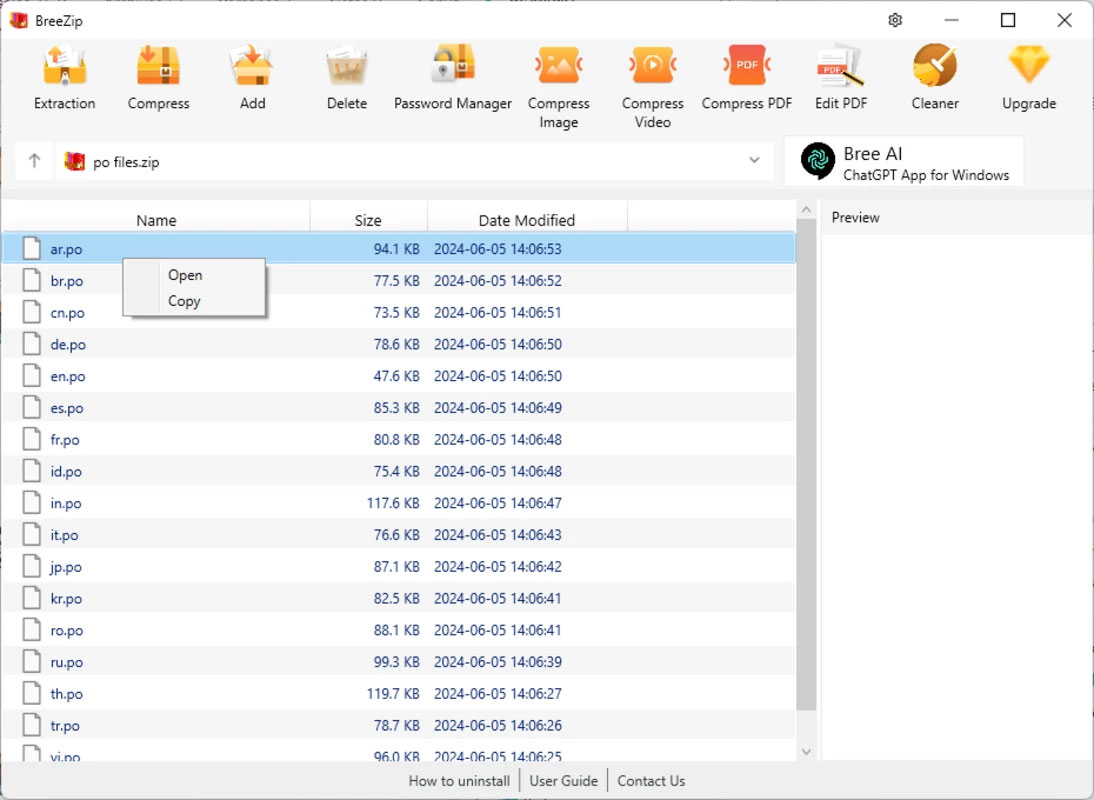The height and width of the screenshot is (800, 1094).
Task: Click the file list scrollbar thumb
Action: point(807,465)
